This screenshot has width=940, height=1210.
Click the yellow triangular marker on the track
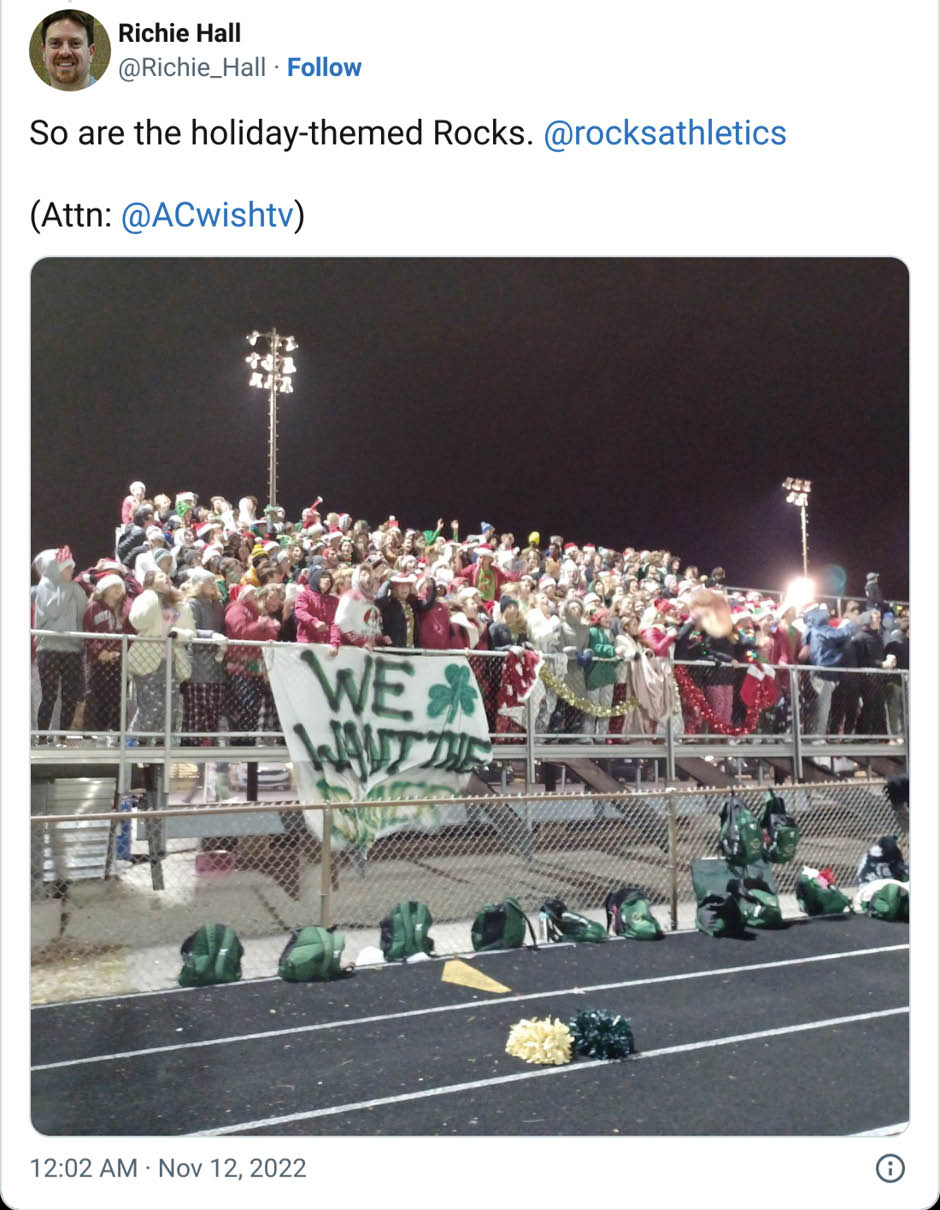(474, 976)
